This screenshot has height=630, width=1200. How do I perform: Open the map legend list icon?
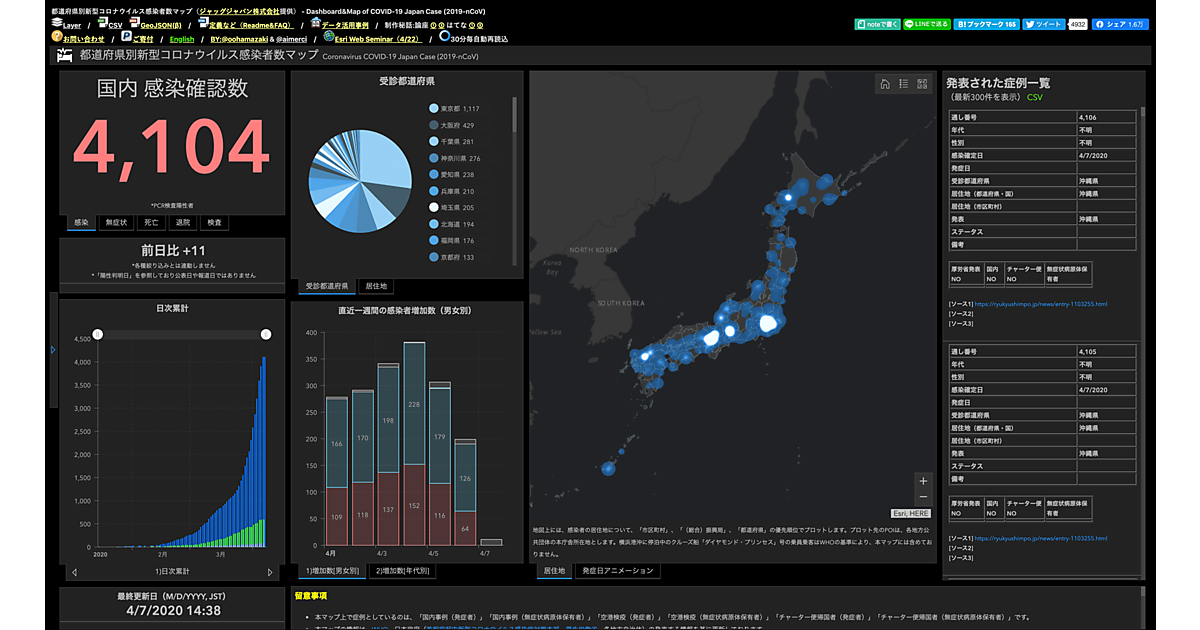pyautogui.click(x=903, y=85)
